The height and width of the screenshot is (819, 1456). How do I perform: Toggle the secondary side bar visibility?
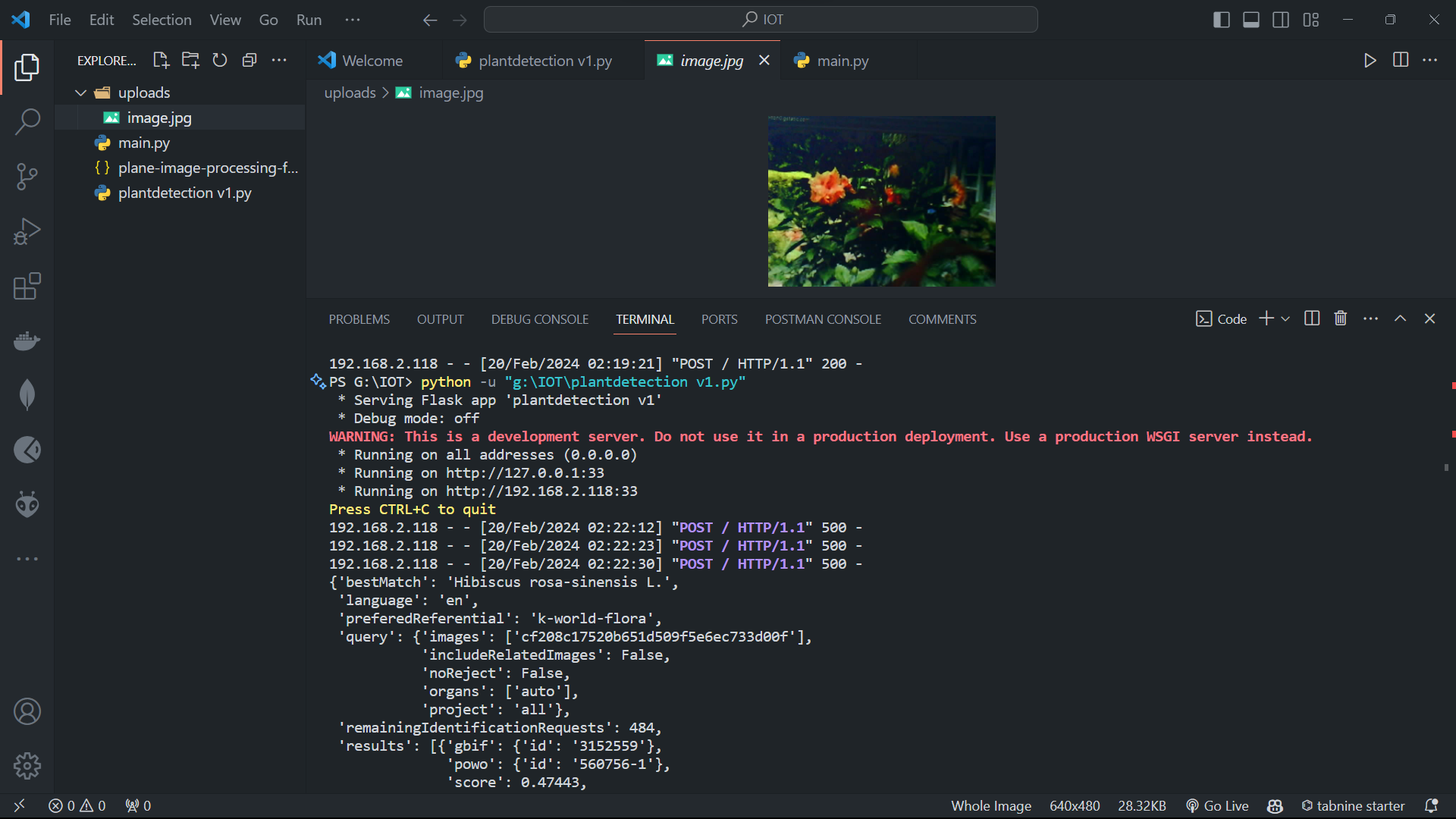pos(1281,20)
